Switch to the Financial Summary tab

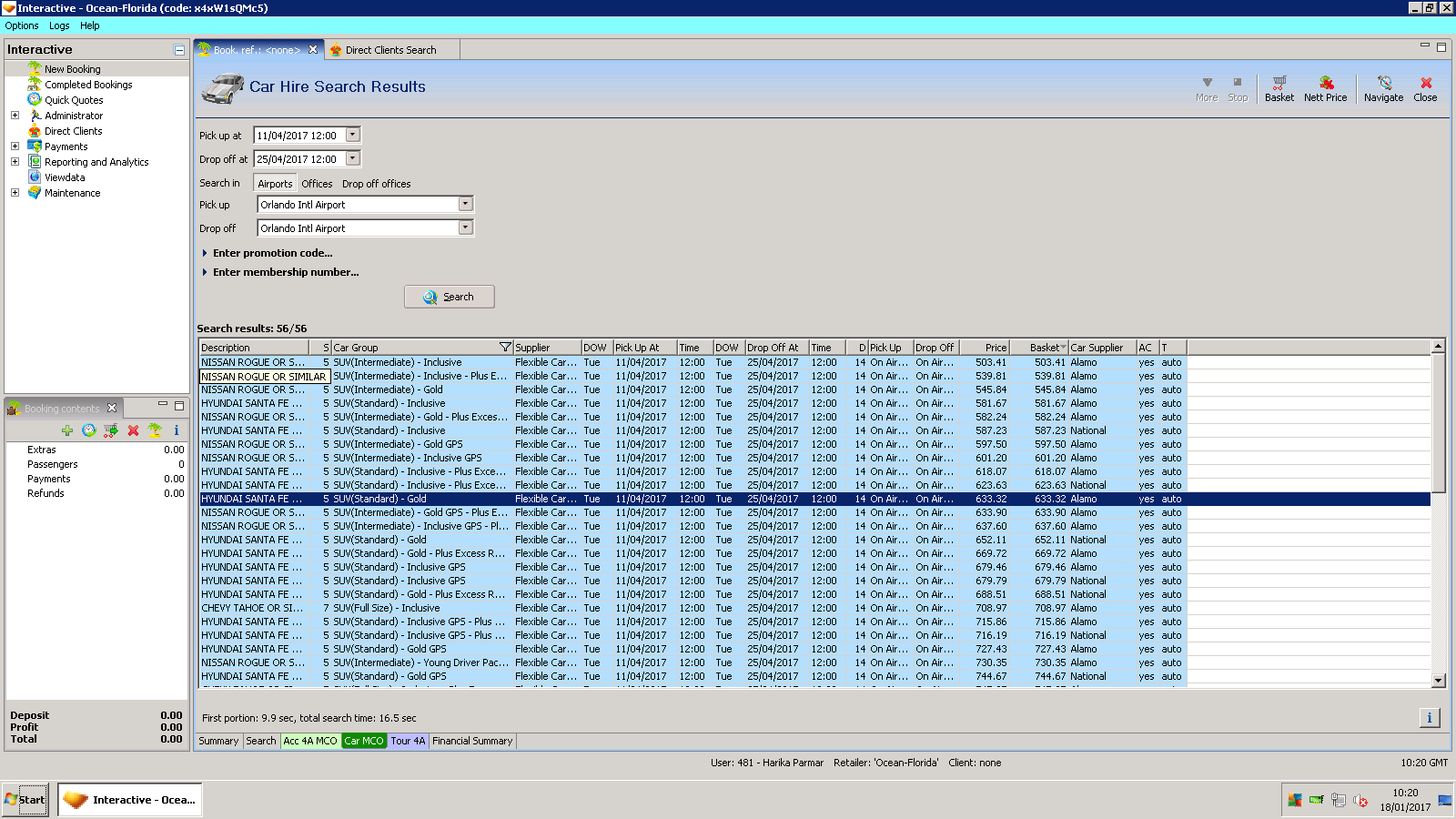point(471,741)
